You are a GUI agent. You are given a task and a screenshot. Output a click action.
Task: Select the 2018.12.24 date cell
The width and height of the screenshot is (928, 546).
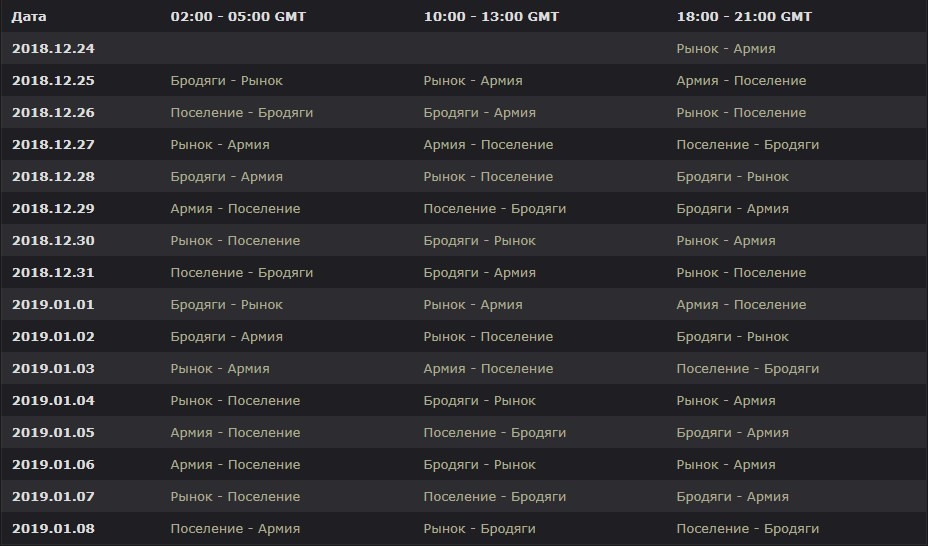(x=53, y=49)
